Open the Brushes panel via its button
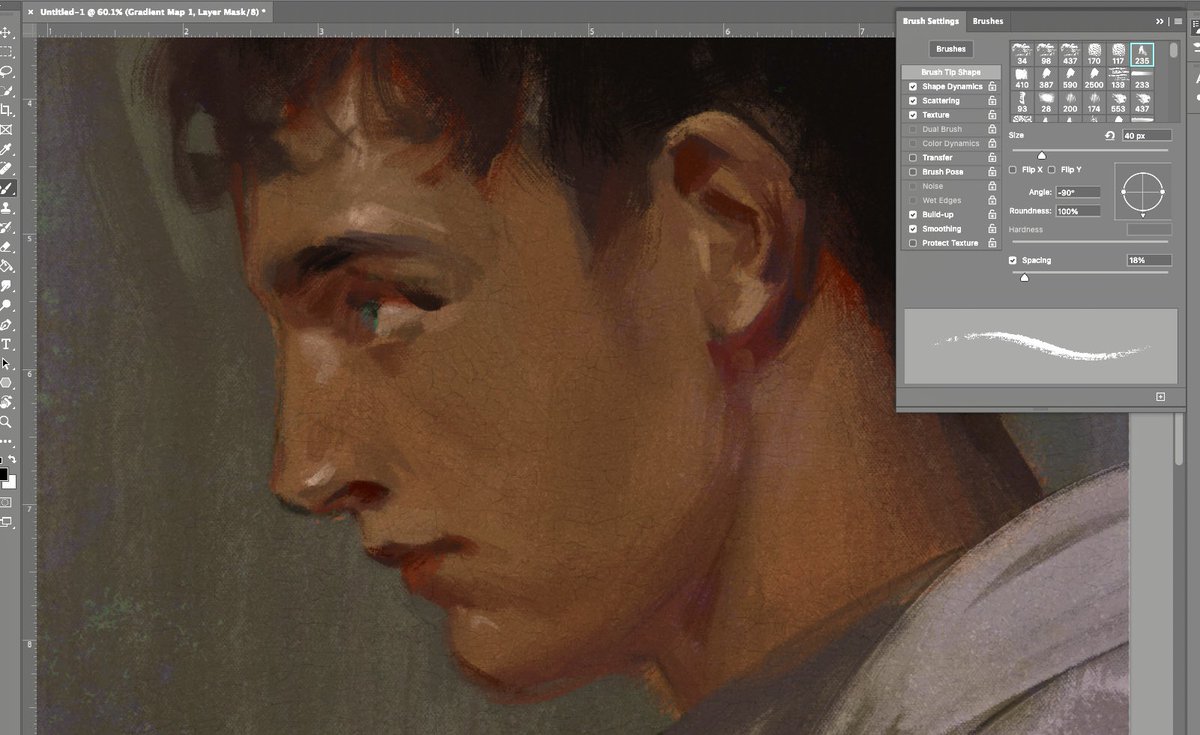1200x735 pixels. click(x=950, y=48)
